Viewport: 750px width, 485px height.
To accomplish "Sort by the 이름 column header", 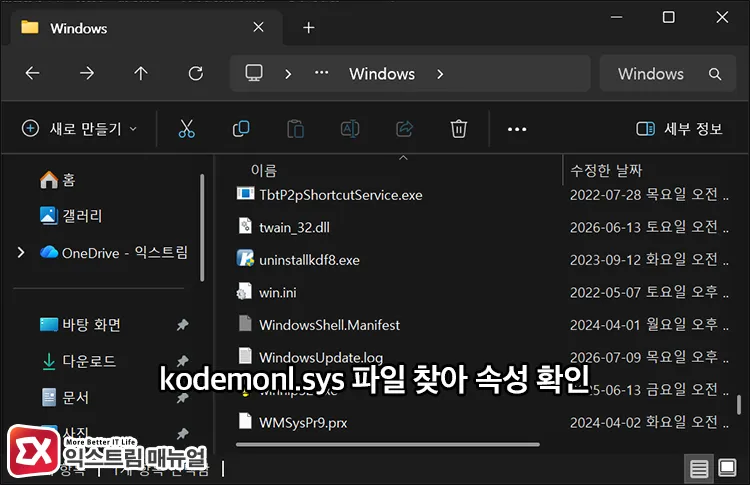I will tap(264, 170).
